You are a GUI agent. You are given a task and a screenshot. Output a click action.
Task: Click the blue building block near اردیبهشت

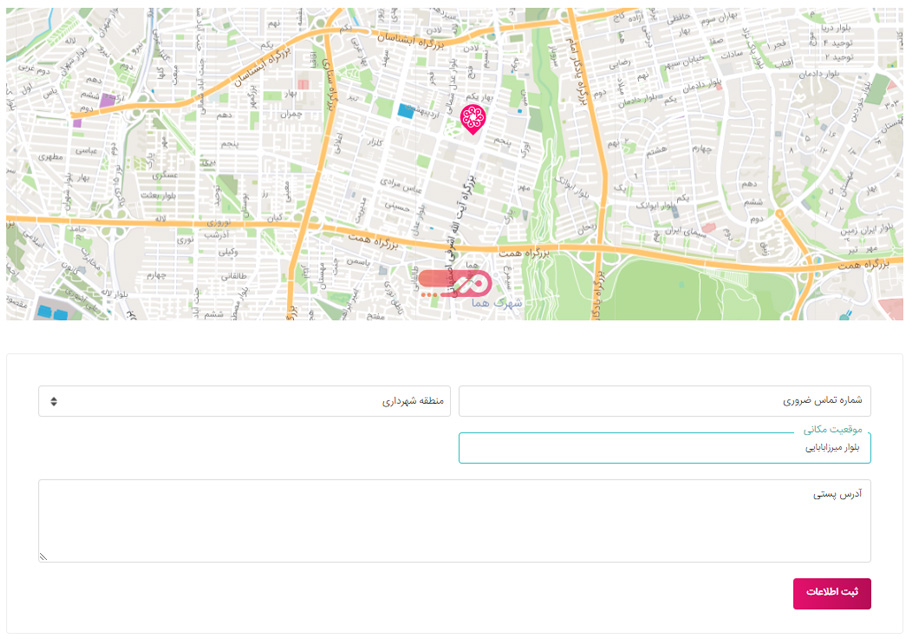pyautogui.click(x=406, y=111)
